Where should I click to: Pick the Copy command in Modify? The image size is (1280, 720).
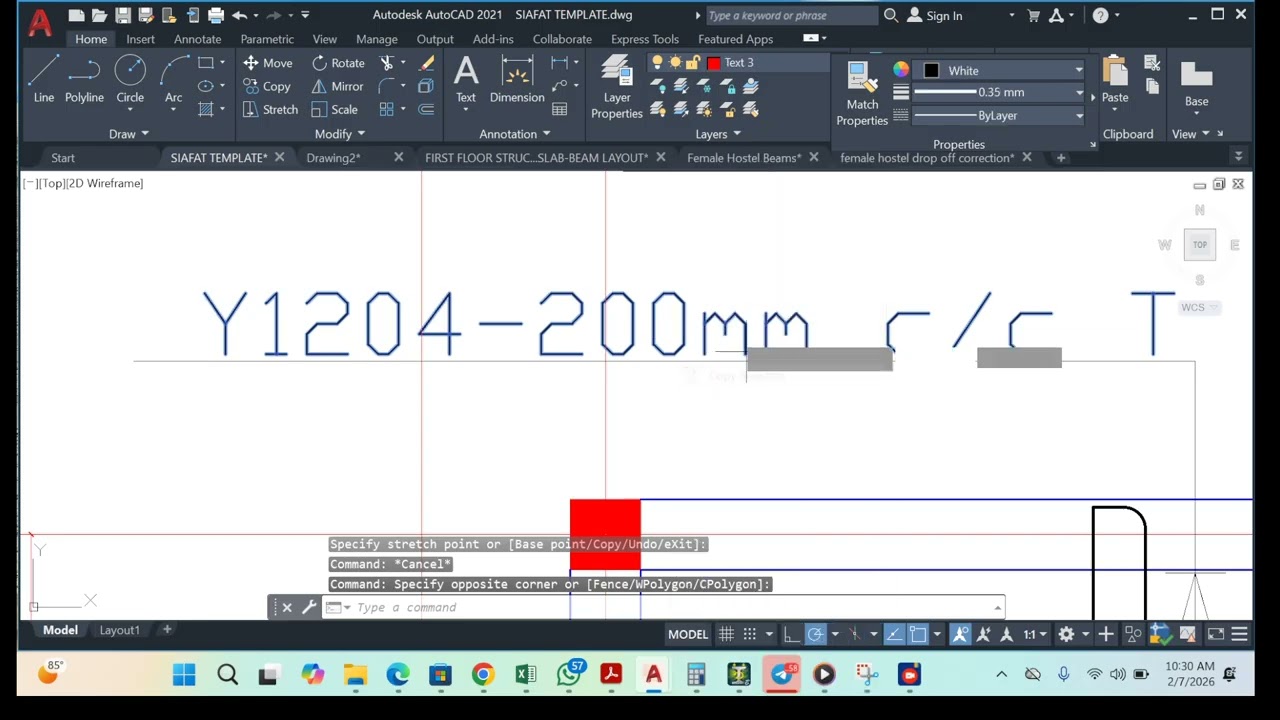[266, 86]
